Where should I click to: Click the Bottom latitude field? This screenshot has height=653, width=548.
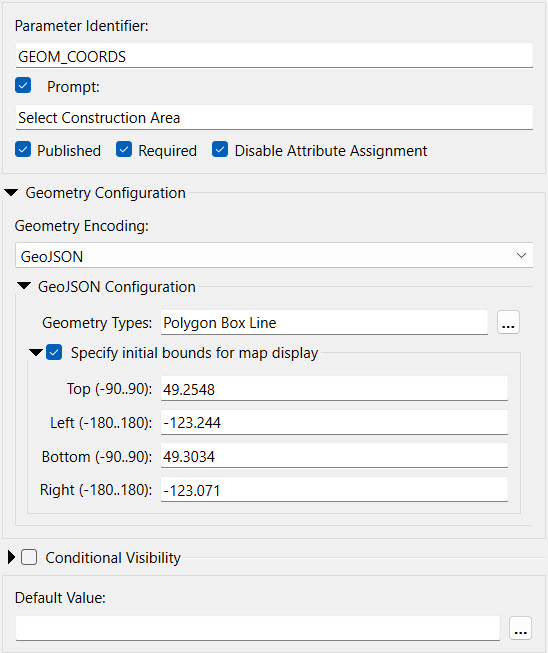pyautogui.click(x=334, y=456)
